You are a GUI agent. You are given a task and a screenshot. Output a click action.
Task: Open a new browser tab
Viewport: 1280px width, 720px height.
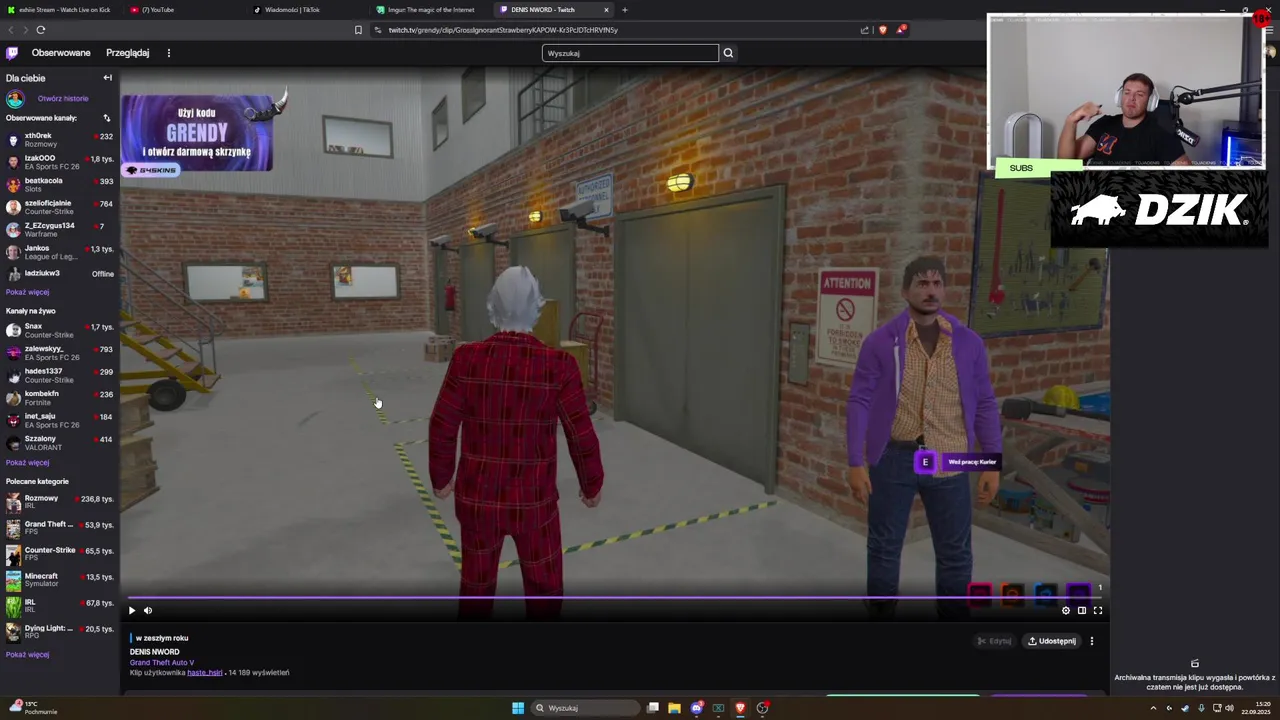pyautogui.click(x=625, y=10)
